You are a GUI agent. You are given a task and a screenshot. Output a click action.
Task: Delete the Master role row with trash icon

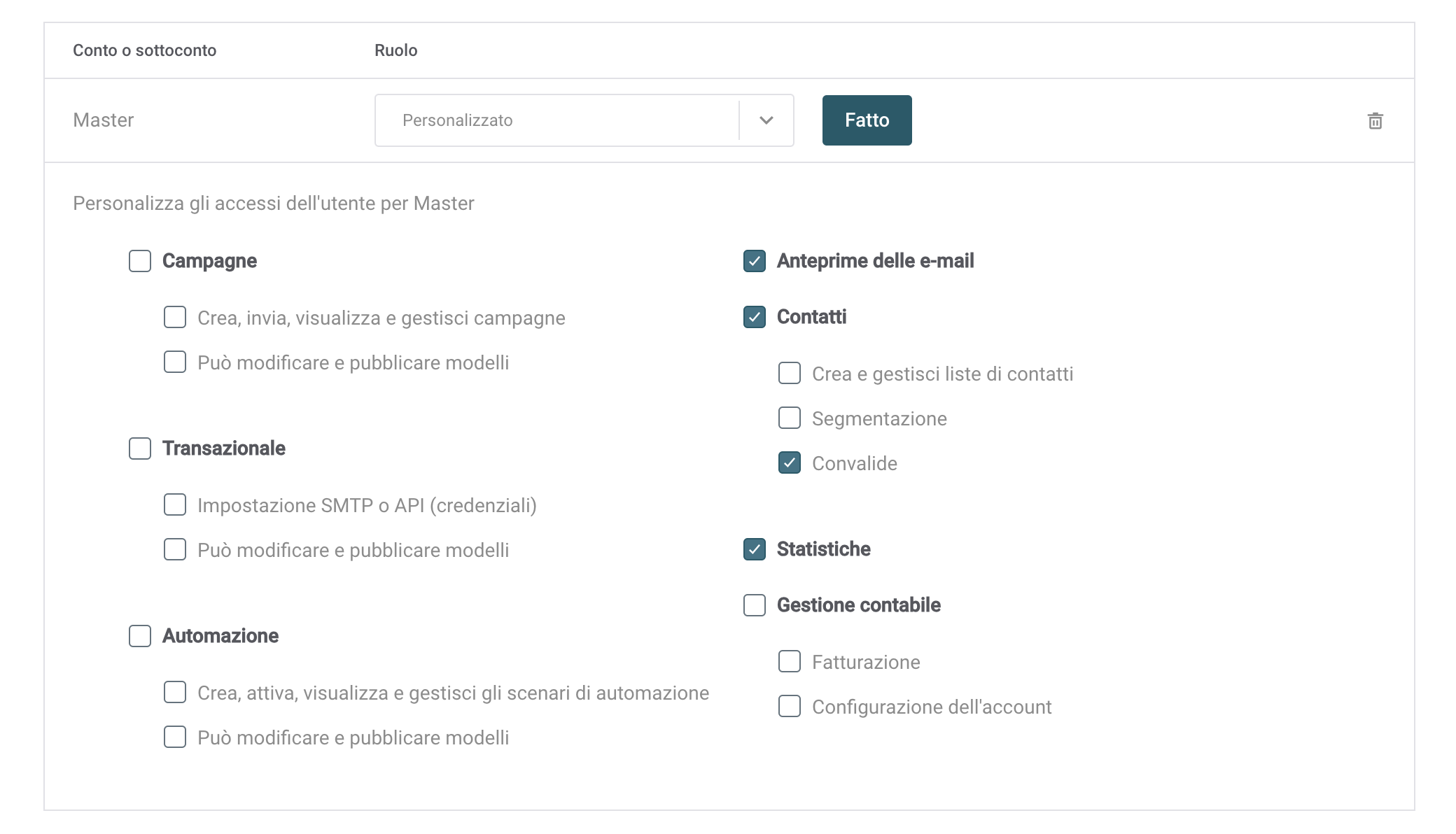(x=1375, y=121)
